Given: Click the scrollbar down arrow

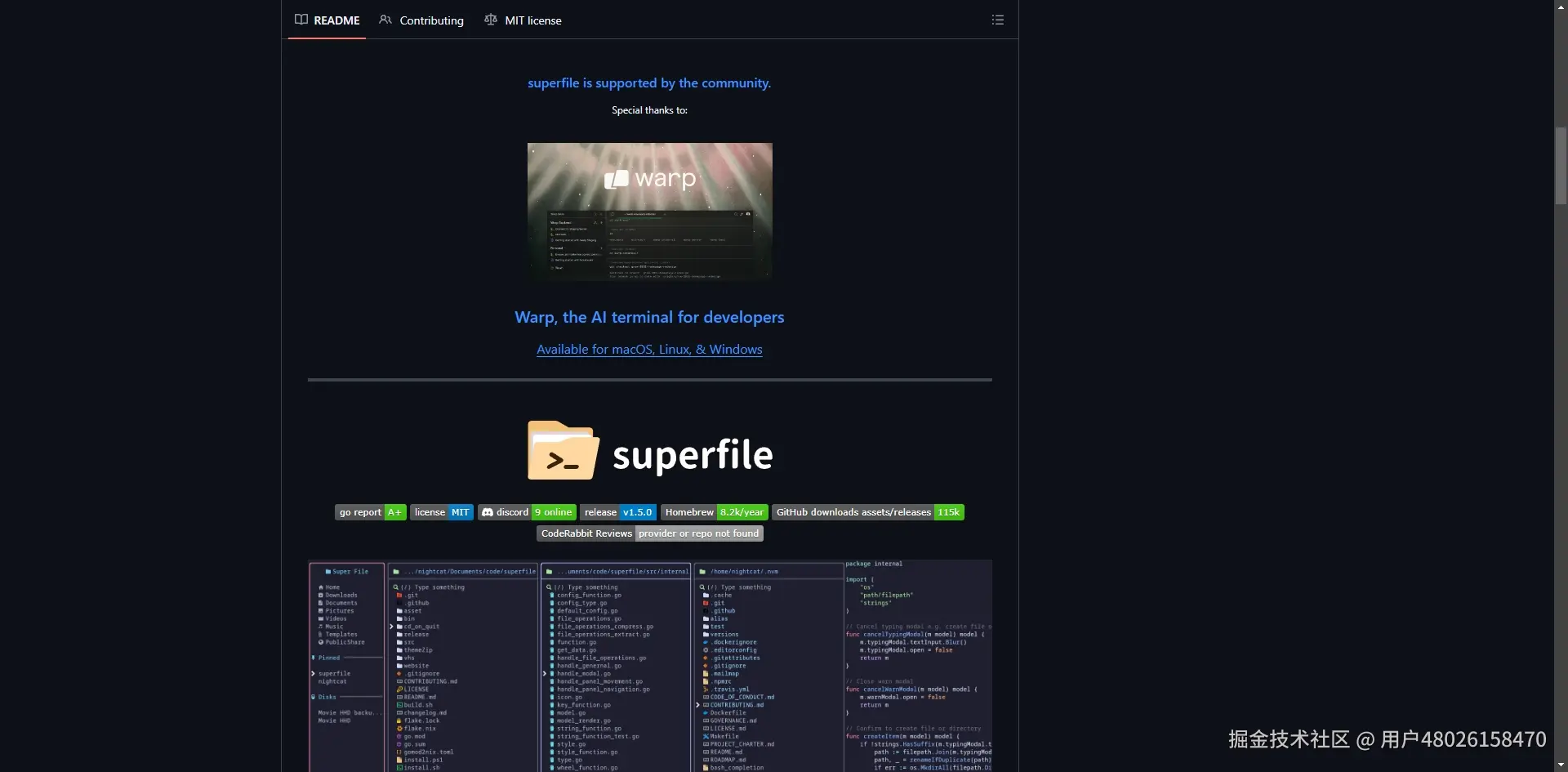Looking at the screenshot, I should coord(1561,765).
